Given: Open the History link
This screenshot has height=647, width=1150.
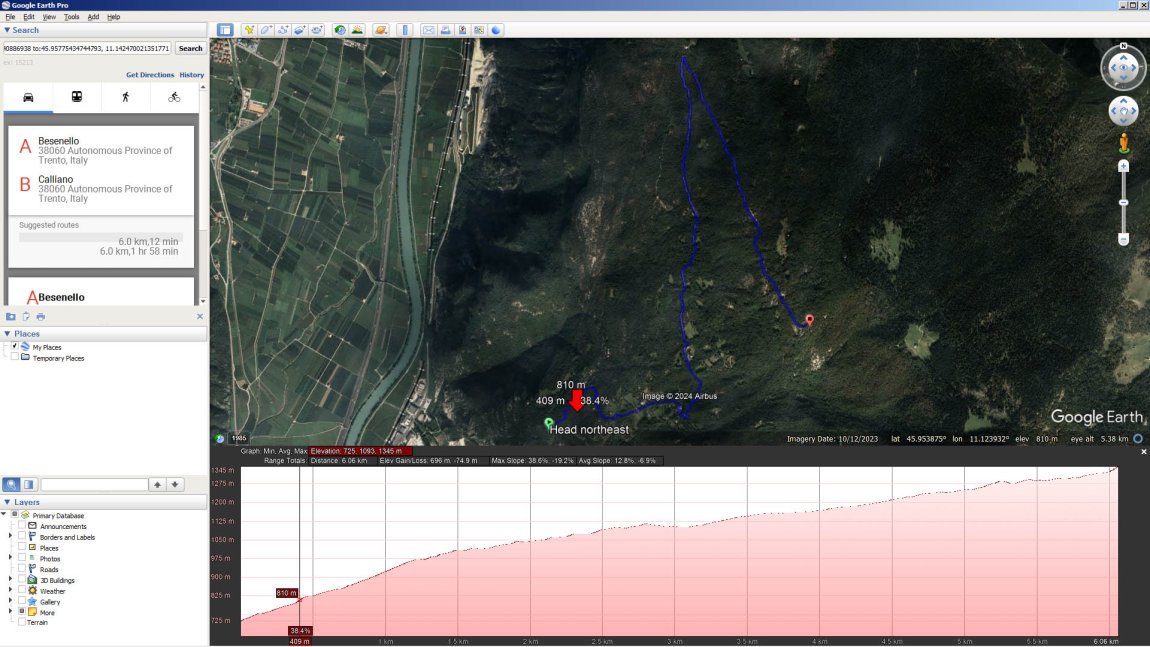Looking at the screenshot, I should (191, 75).
